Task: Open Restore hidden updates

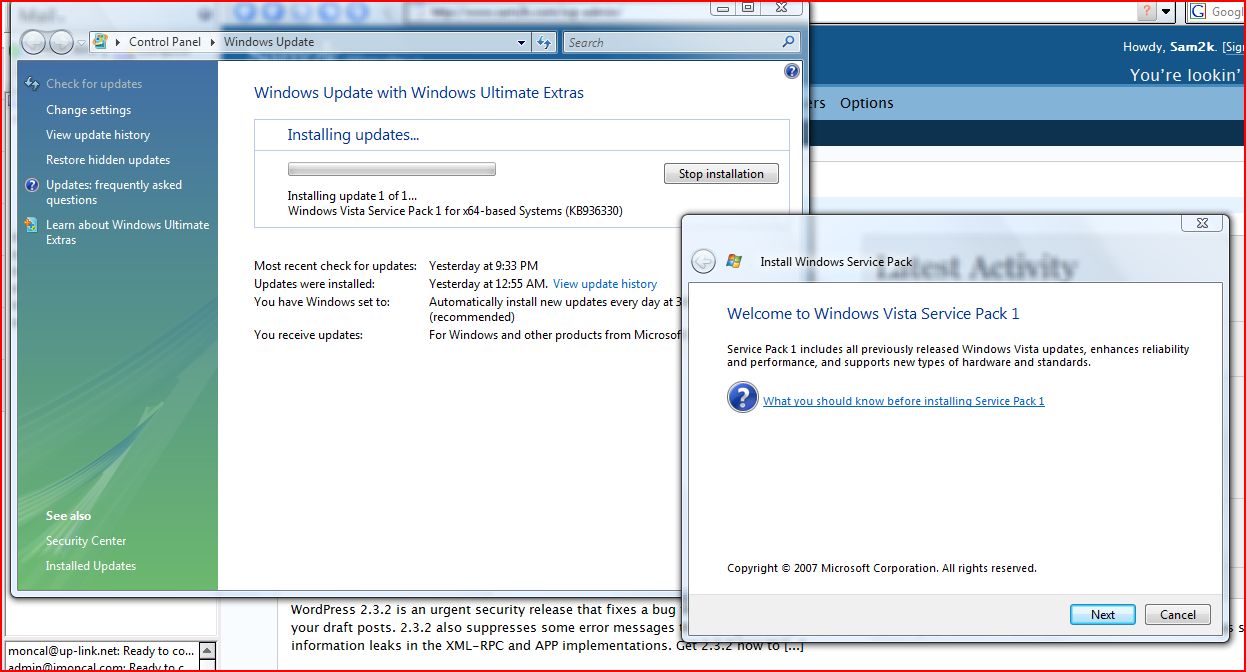Action: tap(108, 160)
